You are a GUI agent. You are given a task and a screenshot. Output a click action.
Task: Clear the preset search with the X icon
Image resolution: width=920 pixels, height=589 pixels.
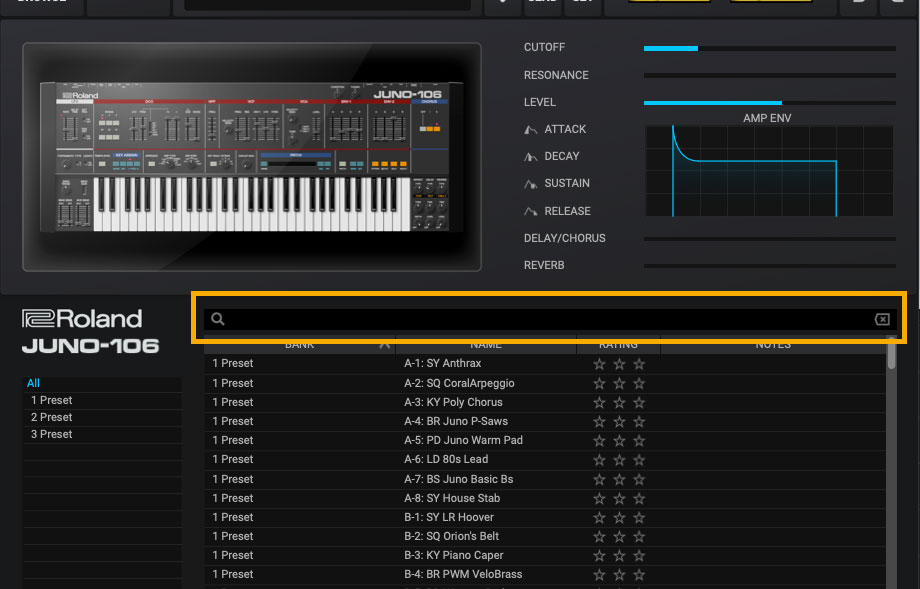882,319
